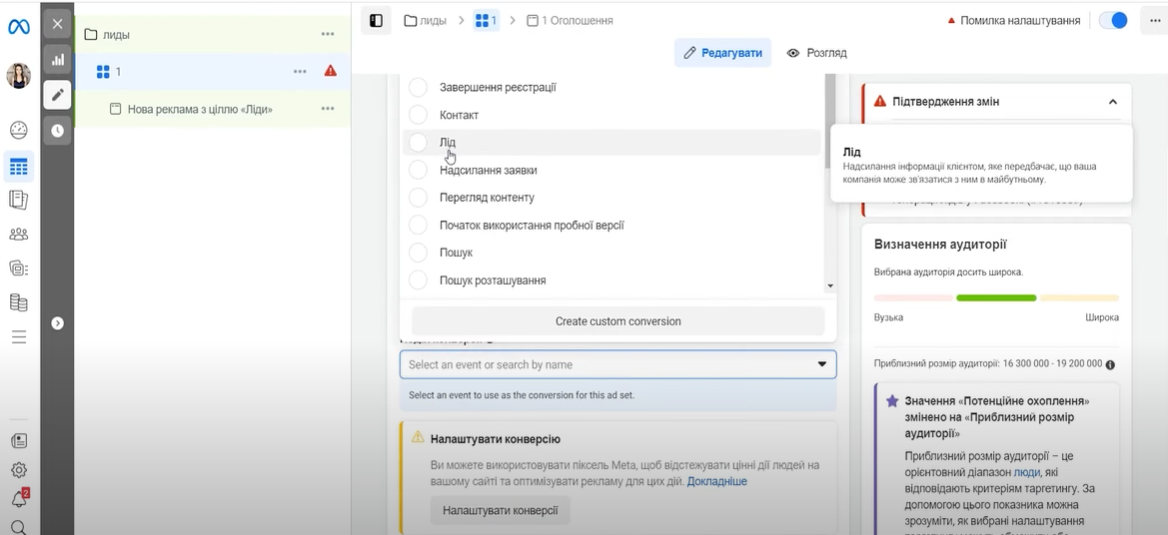1168x535 pixels.
Task: Click Create custom conversion button
Action: pos(618,321)
